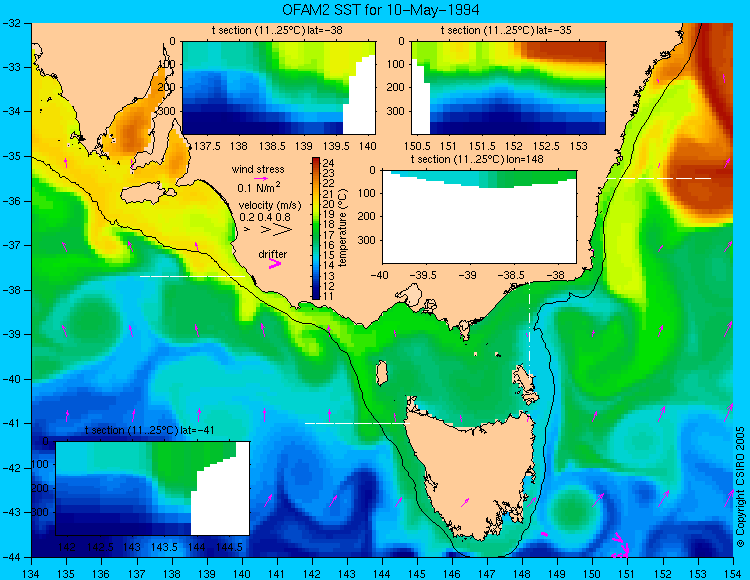
Task: Click the white dashed section line at 35°S
Action: coord(658,178)
